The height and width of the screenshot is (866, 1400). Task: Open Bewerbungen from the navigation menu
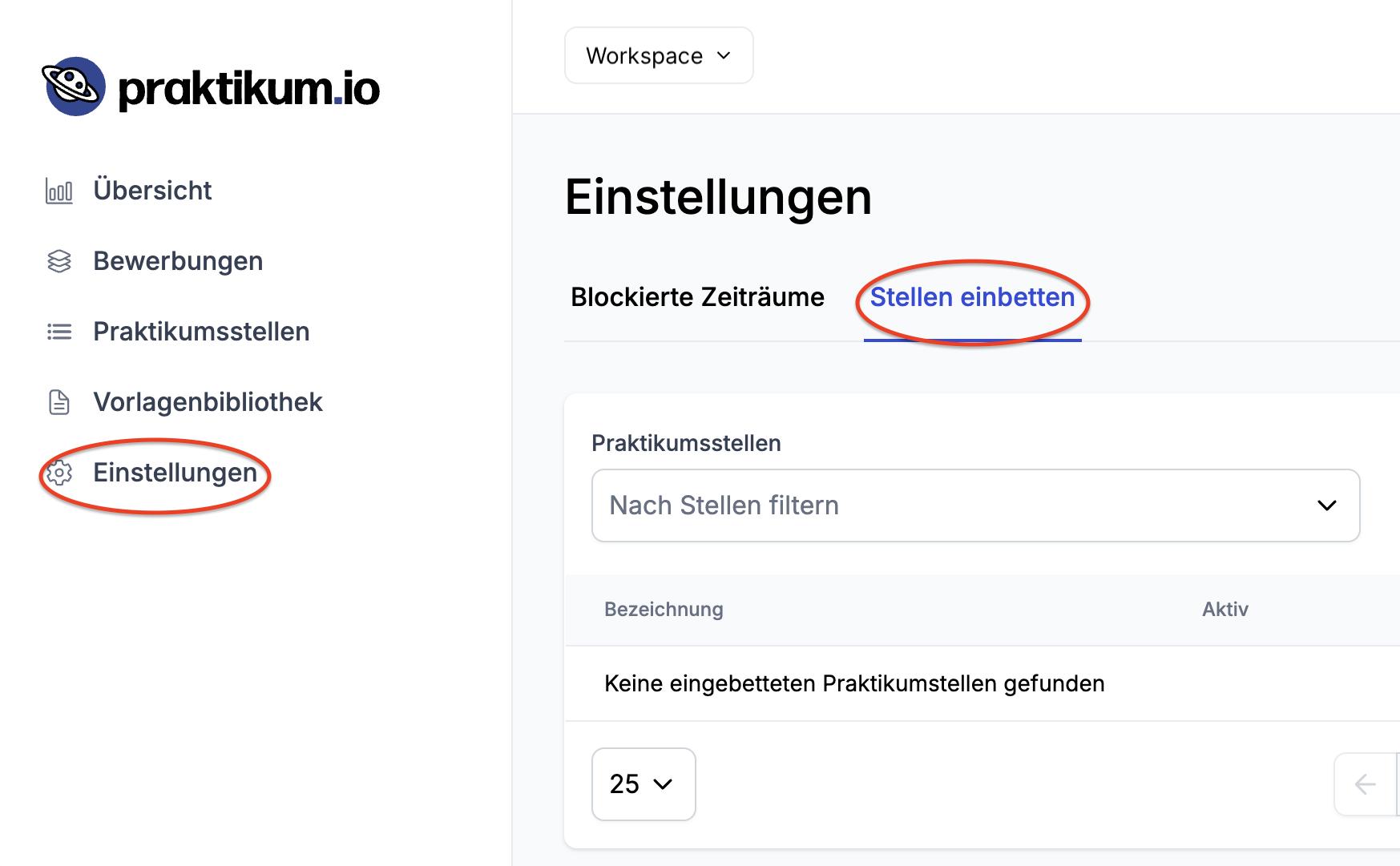pos(178,260)
